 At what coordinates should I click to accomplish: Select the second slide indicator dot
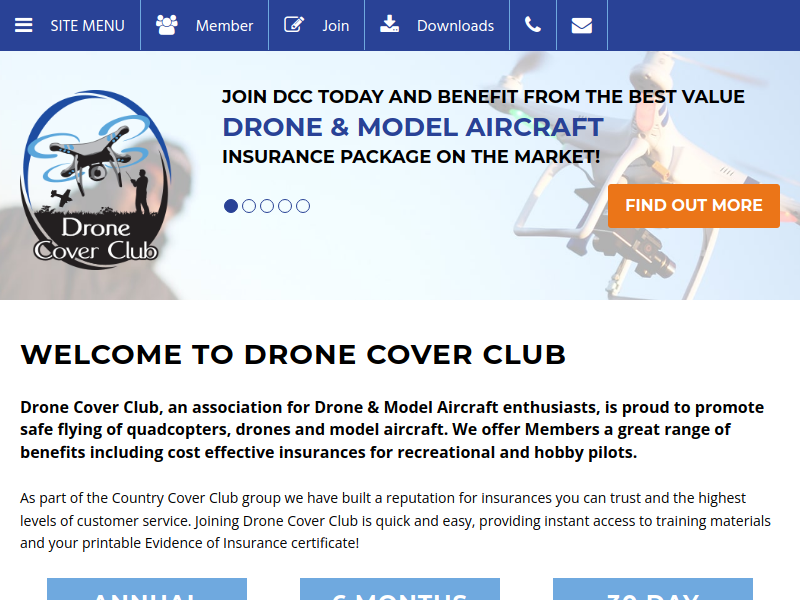(249, 206)
